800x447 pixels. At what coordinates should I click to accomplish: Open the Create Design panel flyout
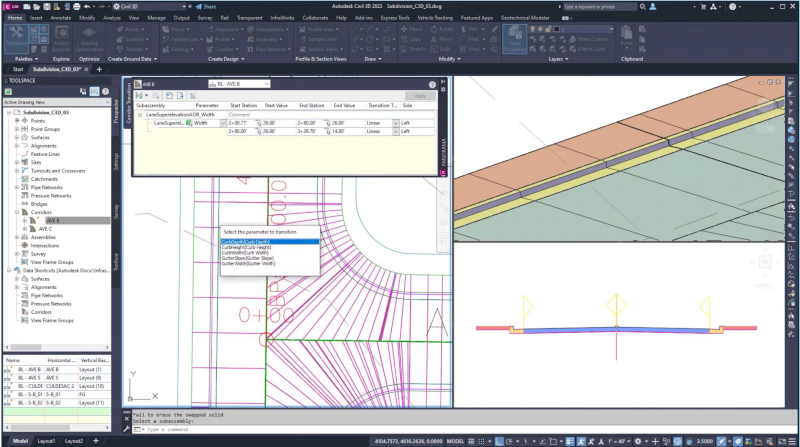tap(226, 59)
